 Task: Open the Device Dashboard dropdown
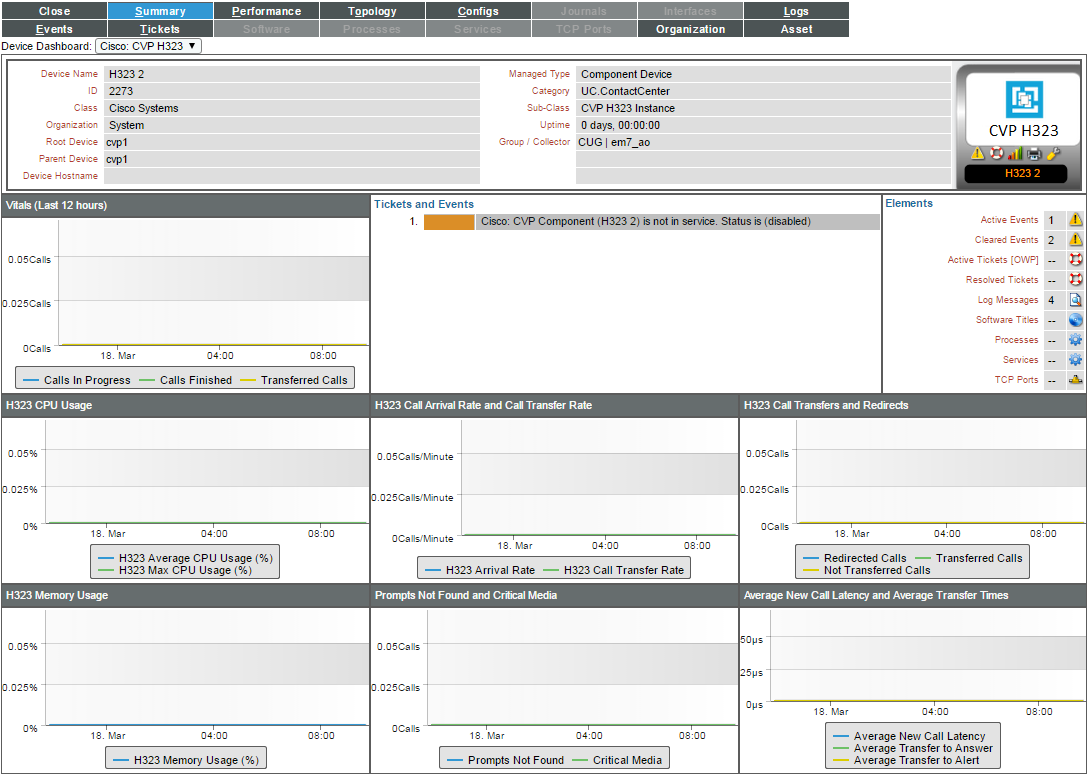click(x=148, y=46)
